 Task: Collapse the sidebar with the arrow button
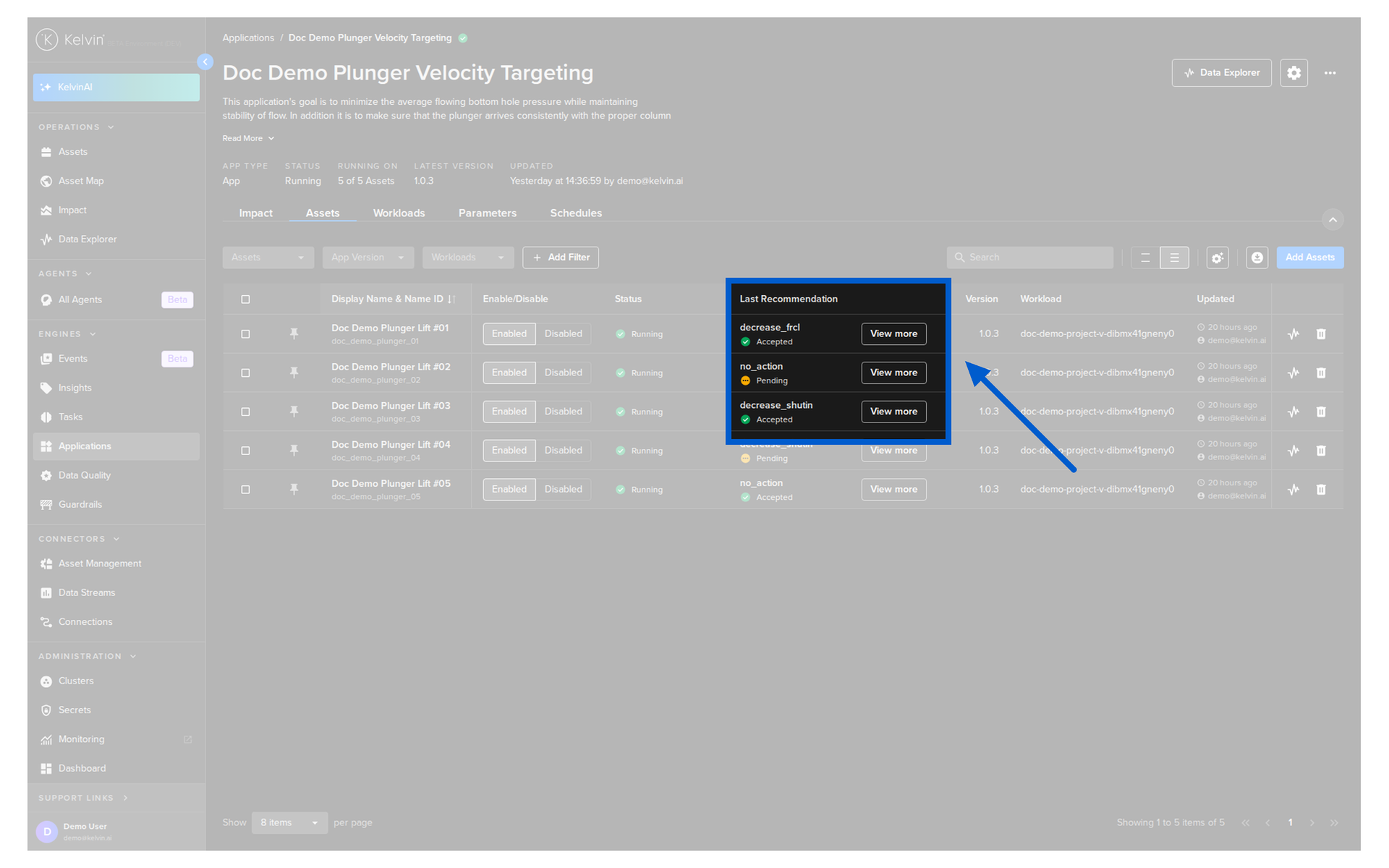[x=205, y=62]
